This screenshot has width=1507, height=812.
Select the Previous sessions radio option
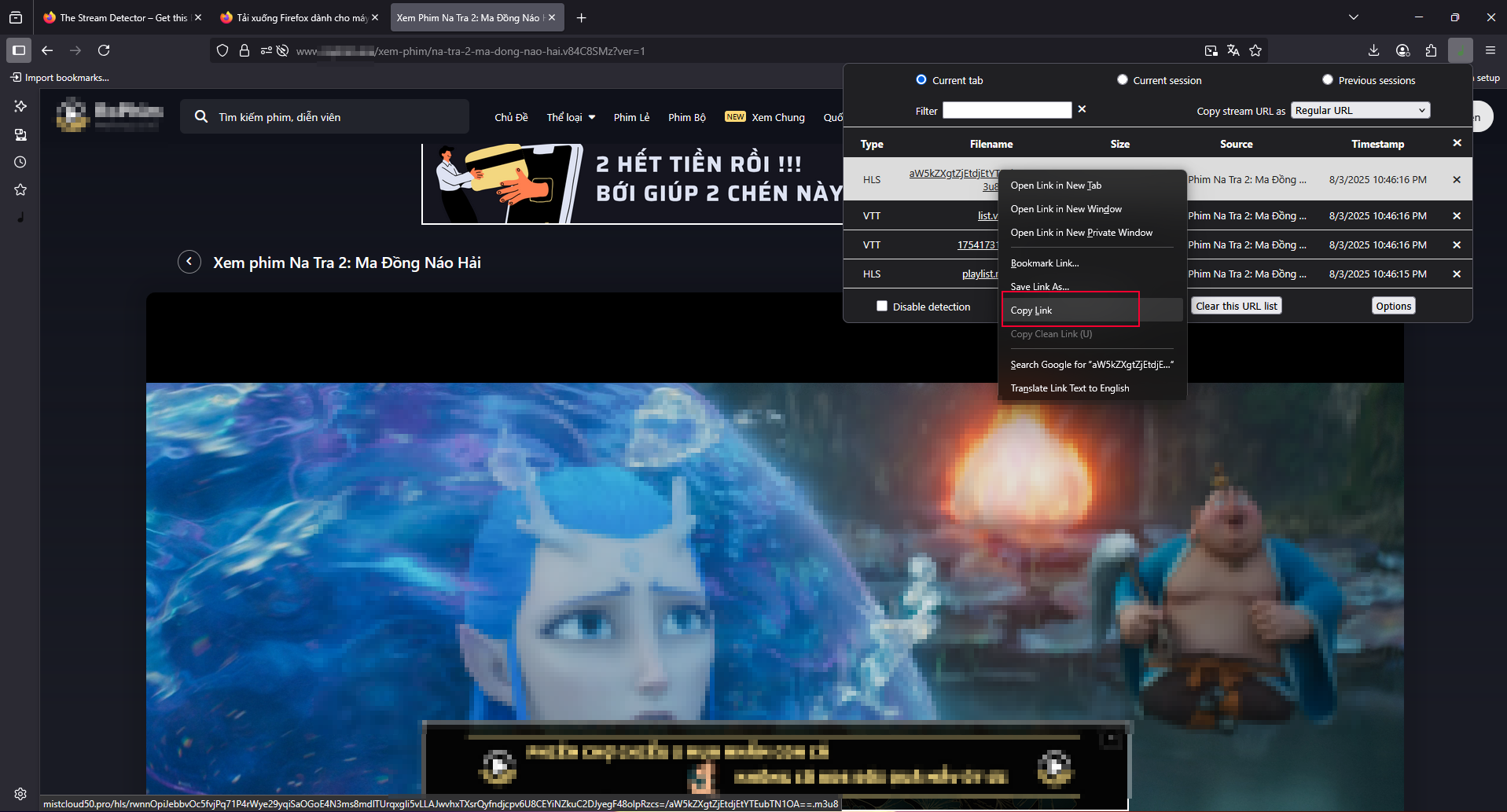point(1328,79)
